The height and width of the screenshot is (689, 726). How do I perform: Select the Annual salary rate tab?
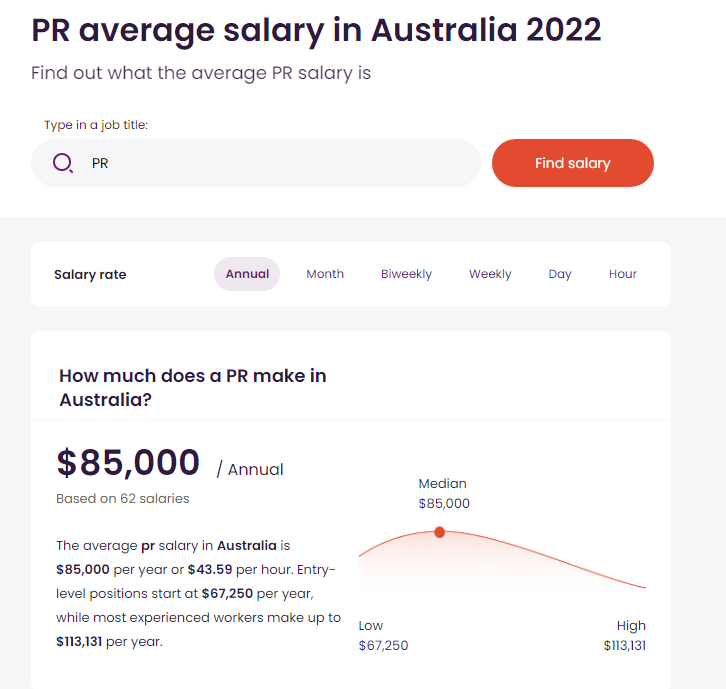click(247, 274)
